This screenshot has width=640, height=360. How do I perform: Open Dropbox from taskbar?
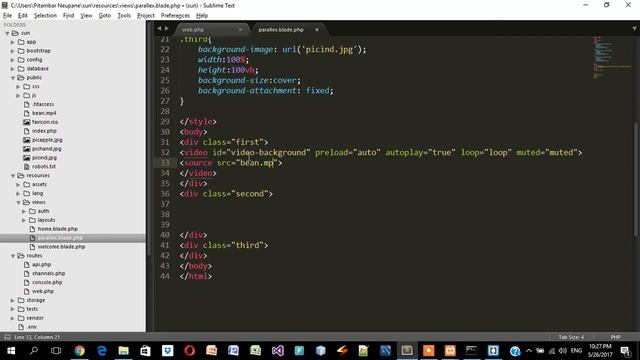(167, 351)
